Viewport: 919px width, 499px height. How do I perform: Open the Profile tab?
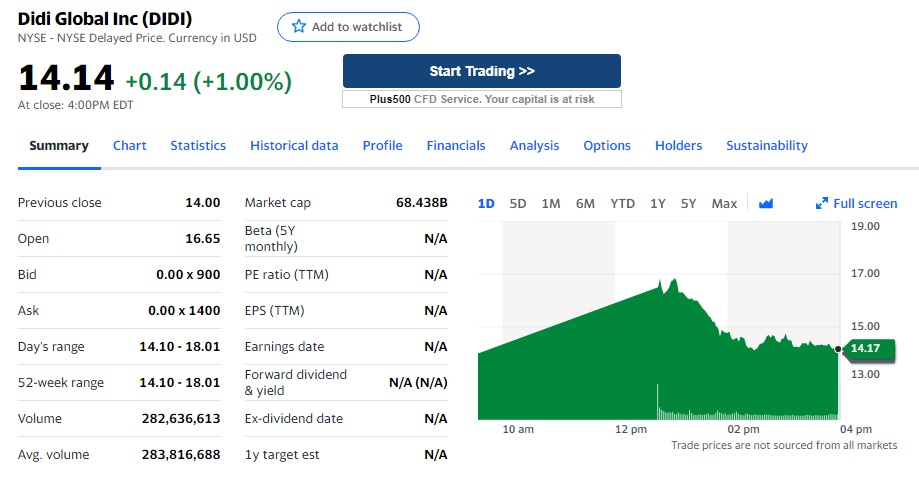coord(382,145)
